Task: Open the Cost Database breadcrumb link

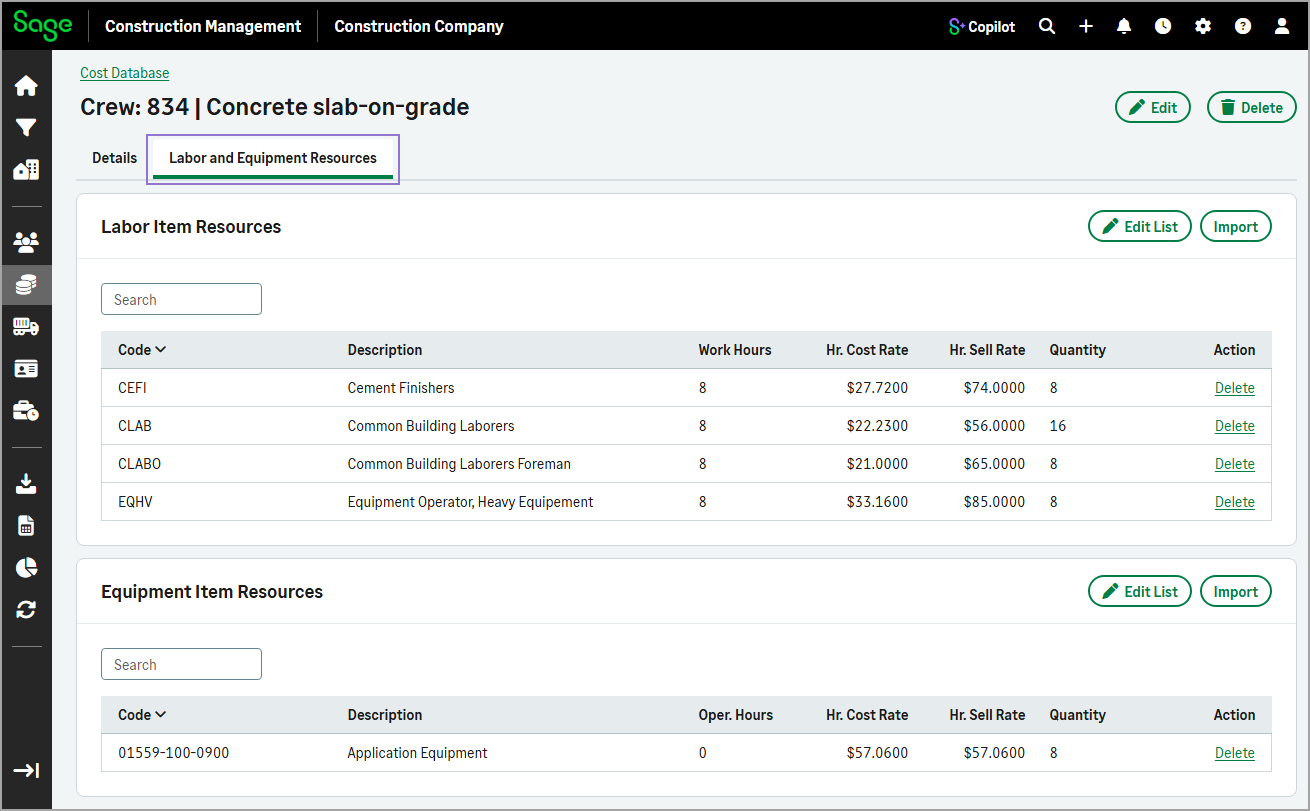Action: point(125,73)
